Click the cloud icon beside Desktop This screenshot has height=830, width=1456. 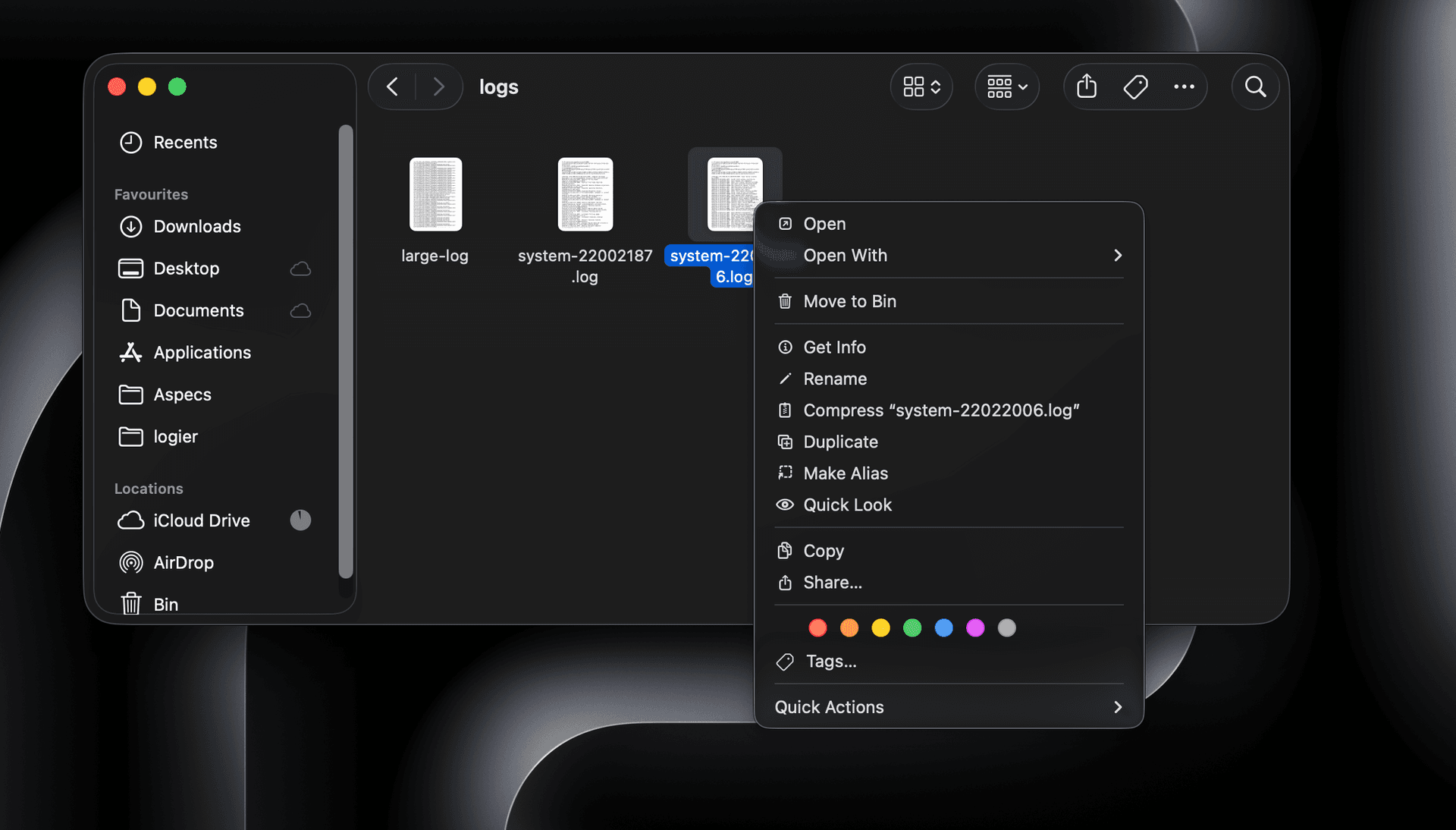click(300, 269)
